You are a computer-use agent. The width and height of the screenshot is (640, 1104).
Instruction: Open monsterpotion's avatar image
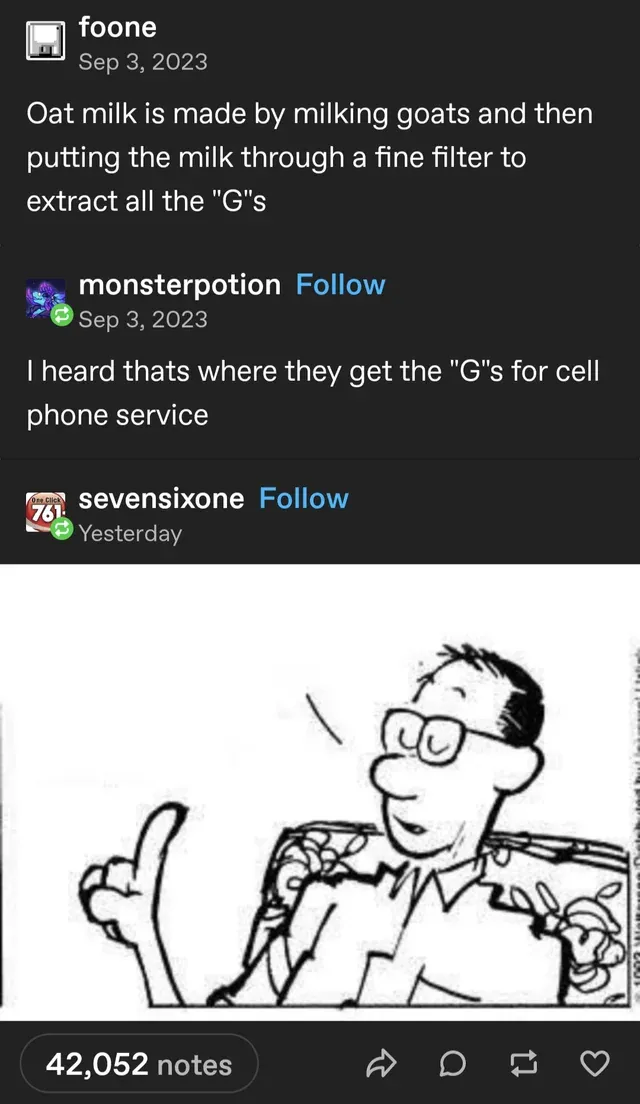[44, 298]
